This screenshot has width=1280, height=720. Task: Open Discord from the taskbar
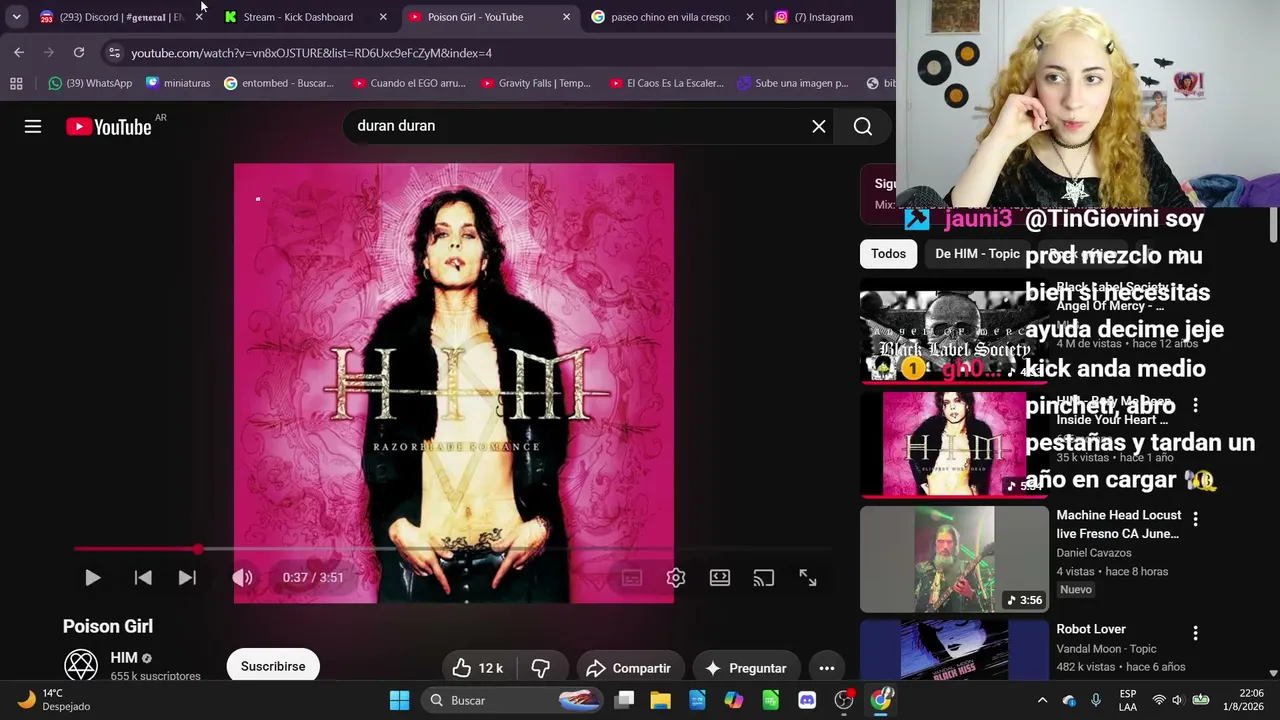point(807,700)
